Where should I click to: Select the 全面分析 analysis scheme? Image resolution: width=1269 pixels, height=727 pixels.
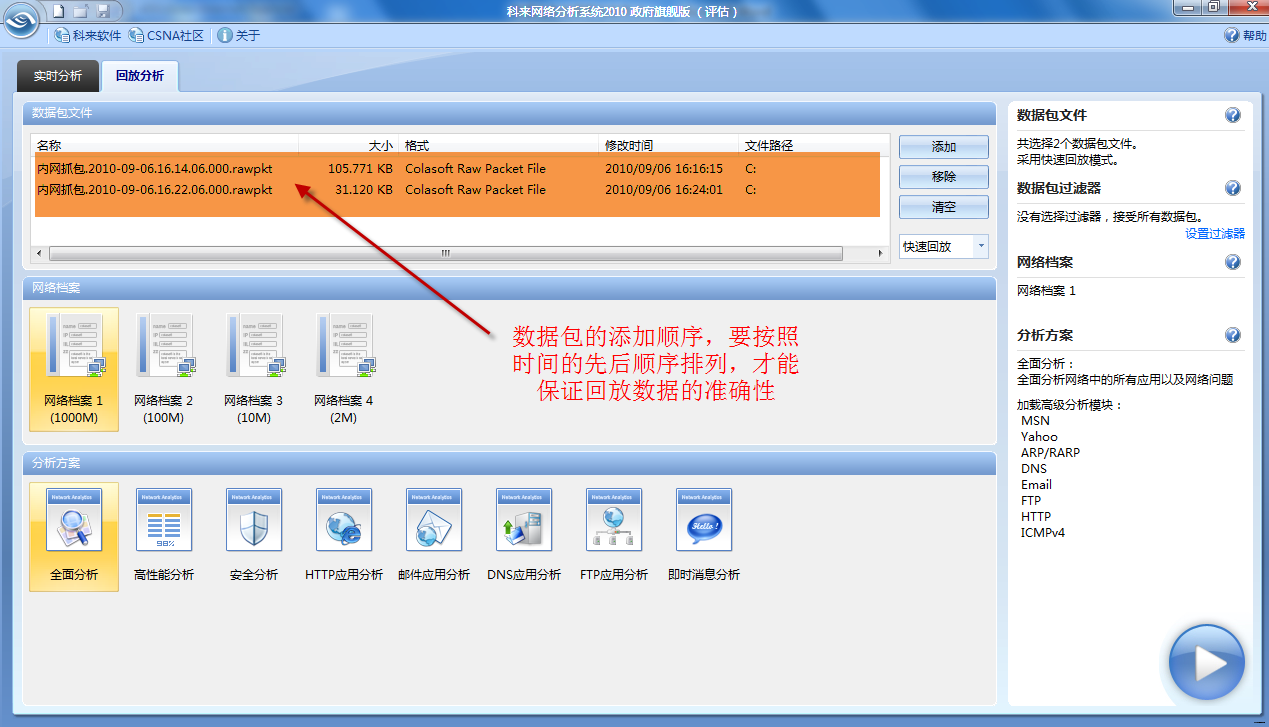74,537
